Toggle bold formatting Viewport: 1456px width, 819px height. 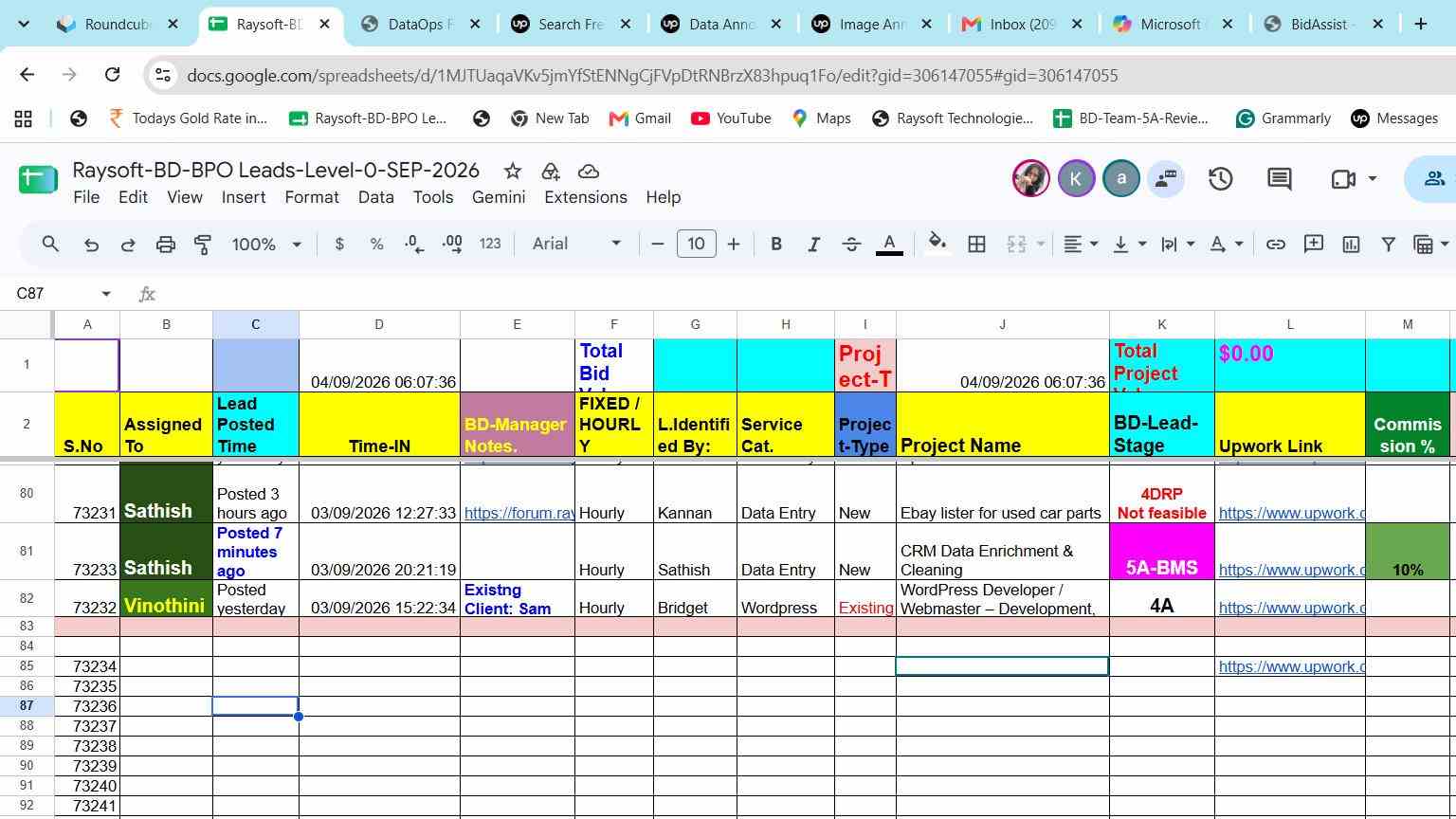(776, 245)
